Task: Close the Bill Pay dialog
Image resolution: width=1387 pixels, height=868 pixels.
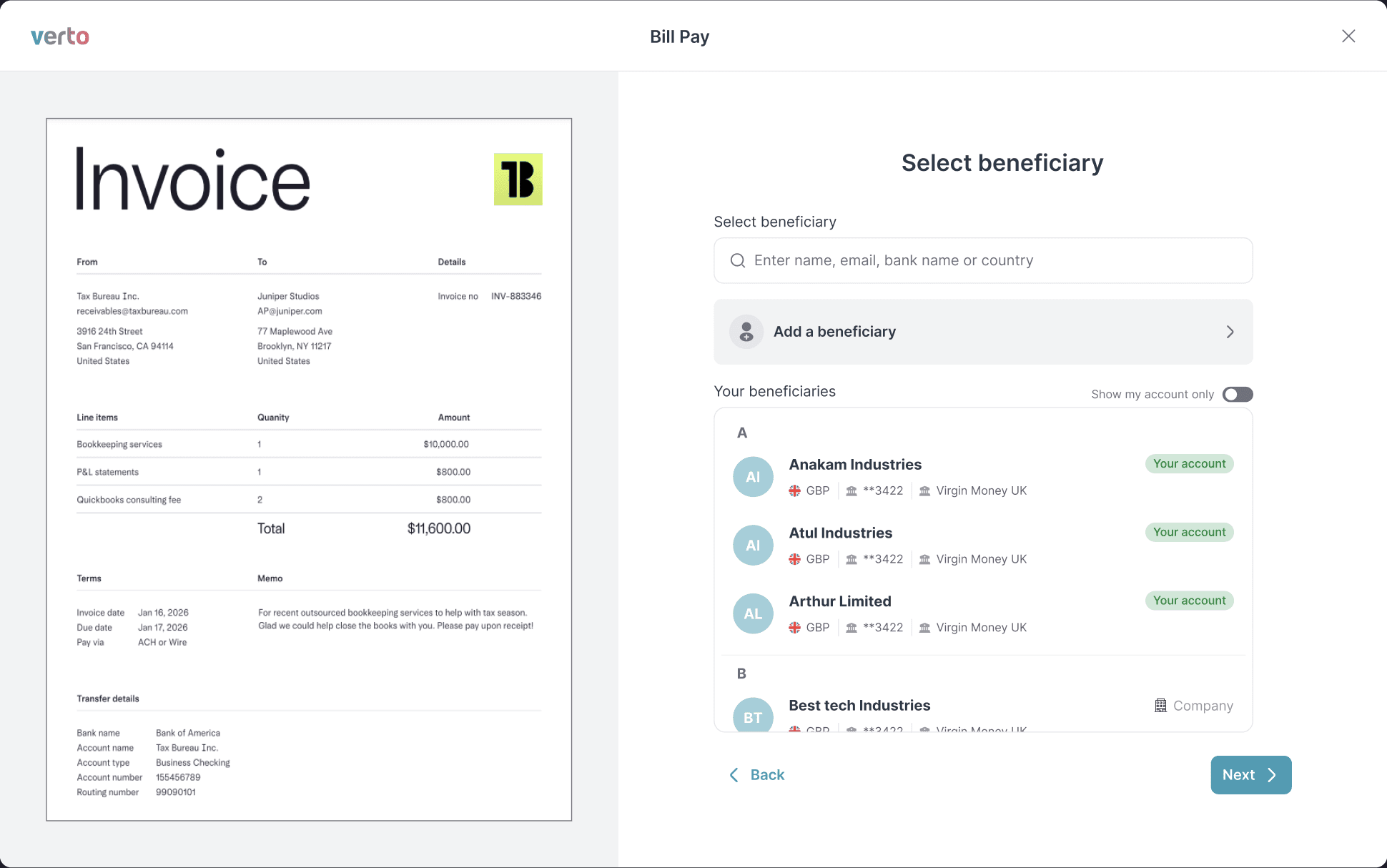Action: [x=1348, y=36]
